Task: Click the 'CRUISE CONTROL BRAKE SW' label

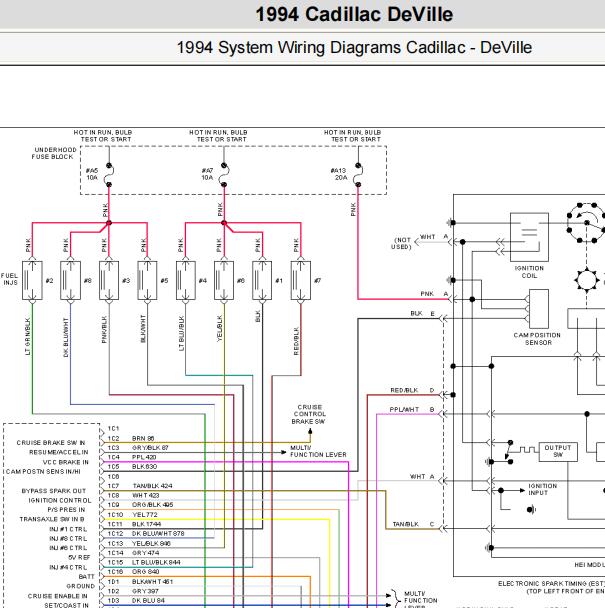Action: [x=309, y=414]
